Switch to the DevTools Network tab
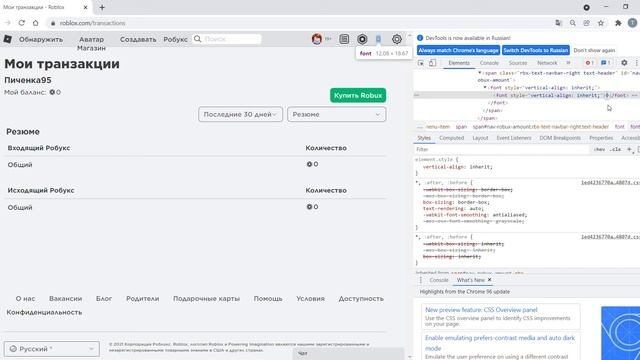Screen dimensions: 640x360 coord(547,63)
